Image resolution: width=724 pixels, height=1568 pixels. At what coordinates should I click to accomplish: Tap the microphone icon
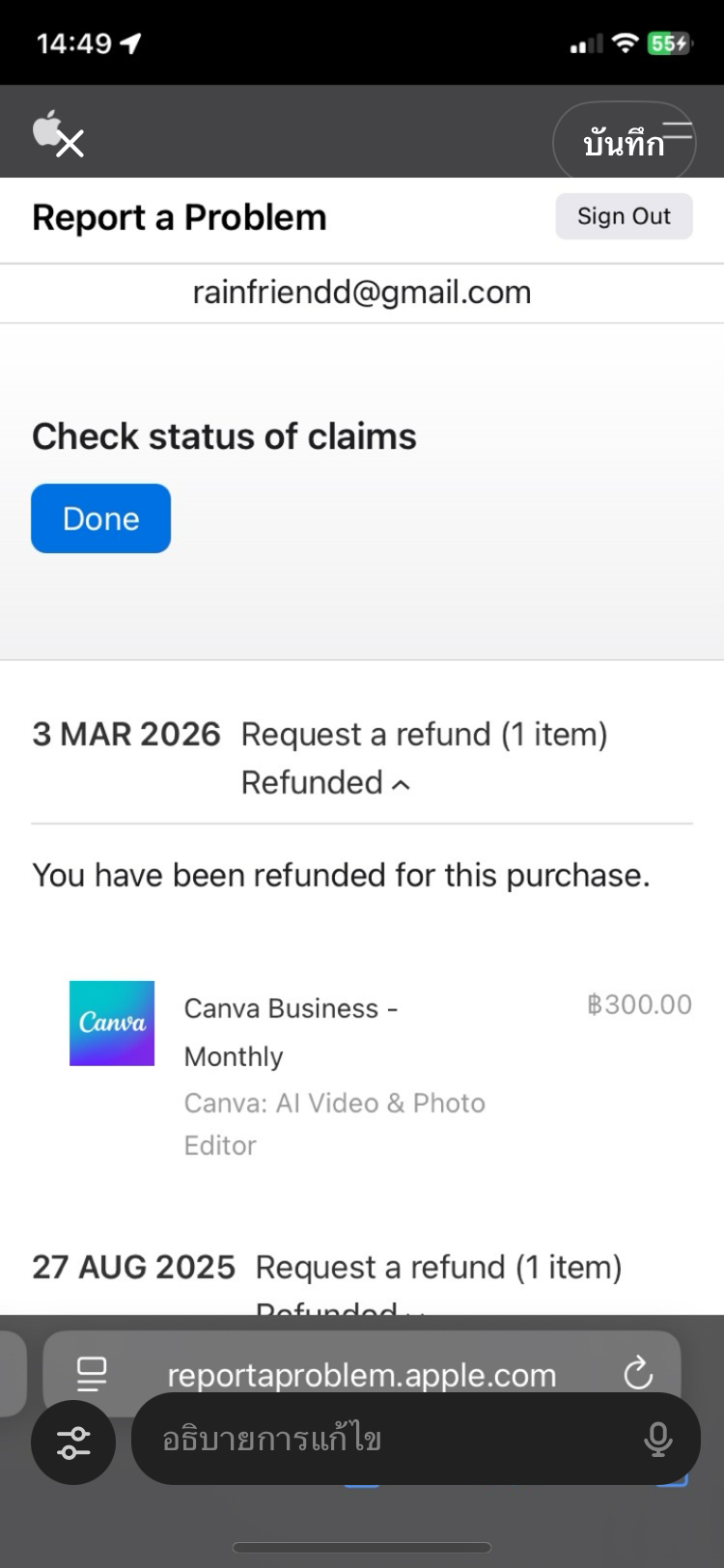click(x=658, y=1440)
